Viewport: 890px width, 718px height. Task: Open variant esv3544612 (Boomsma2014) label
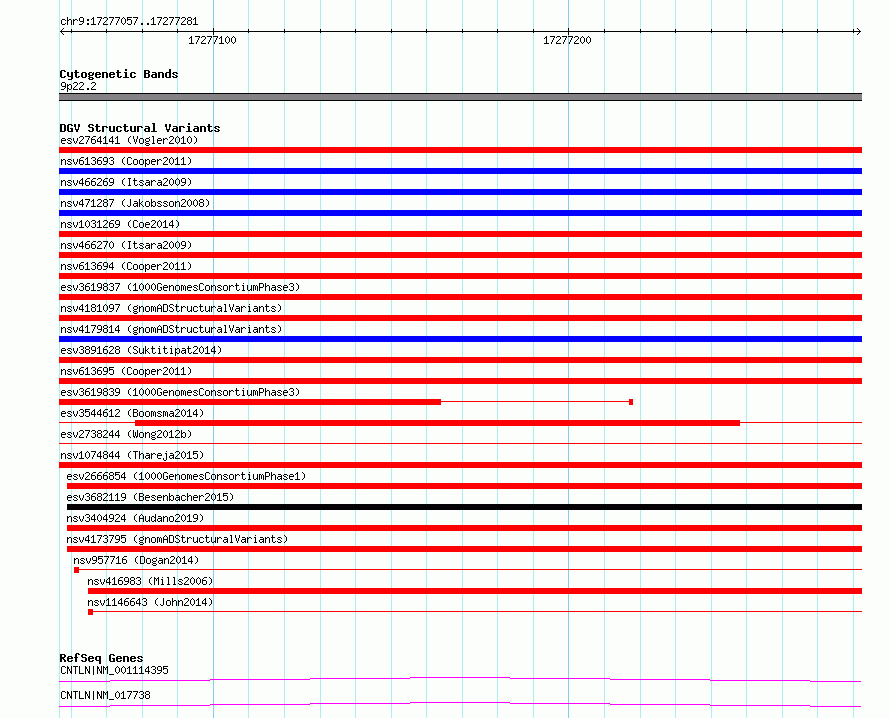[x=132, y=413]
